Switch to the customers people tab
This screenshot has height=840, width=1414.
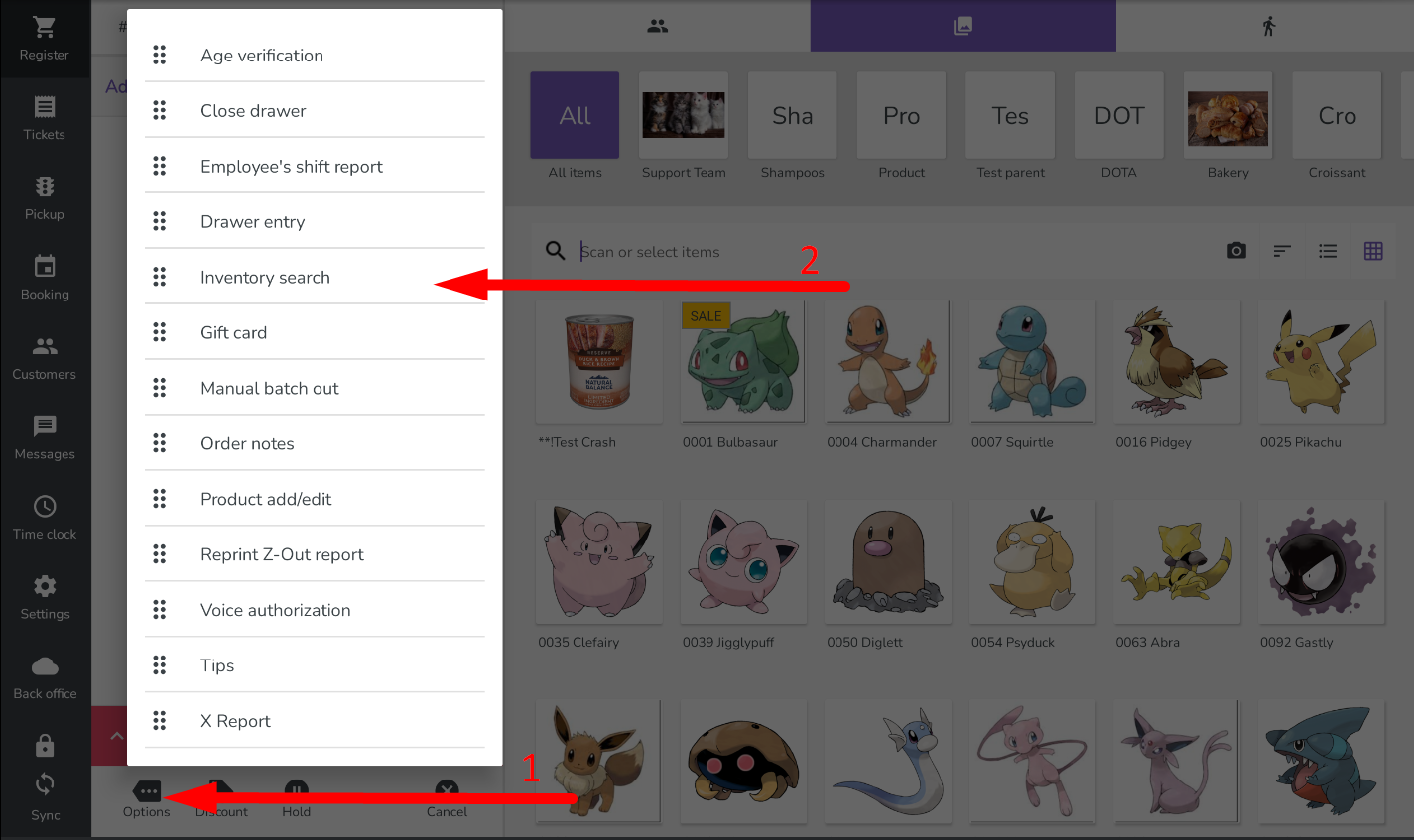(658, 26)
